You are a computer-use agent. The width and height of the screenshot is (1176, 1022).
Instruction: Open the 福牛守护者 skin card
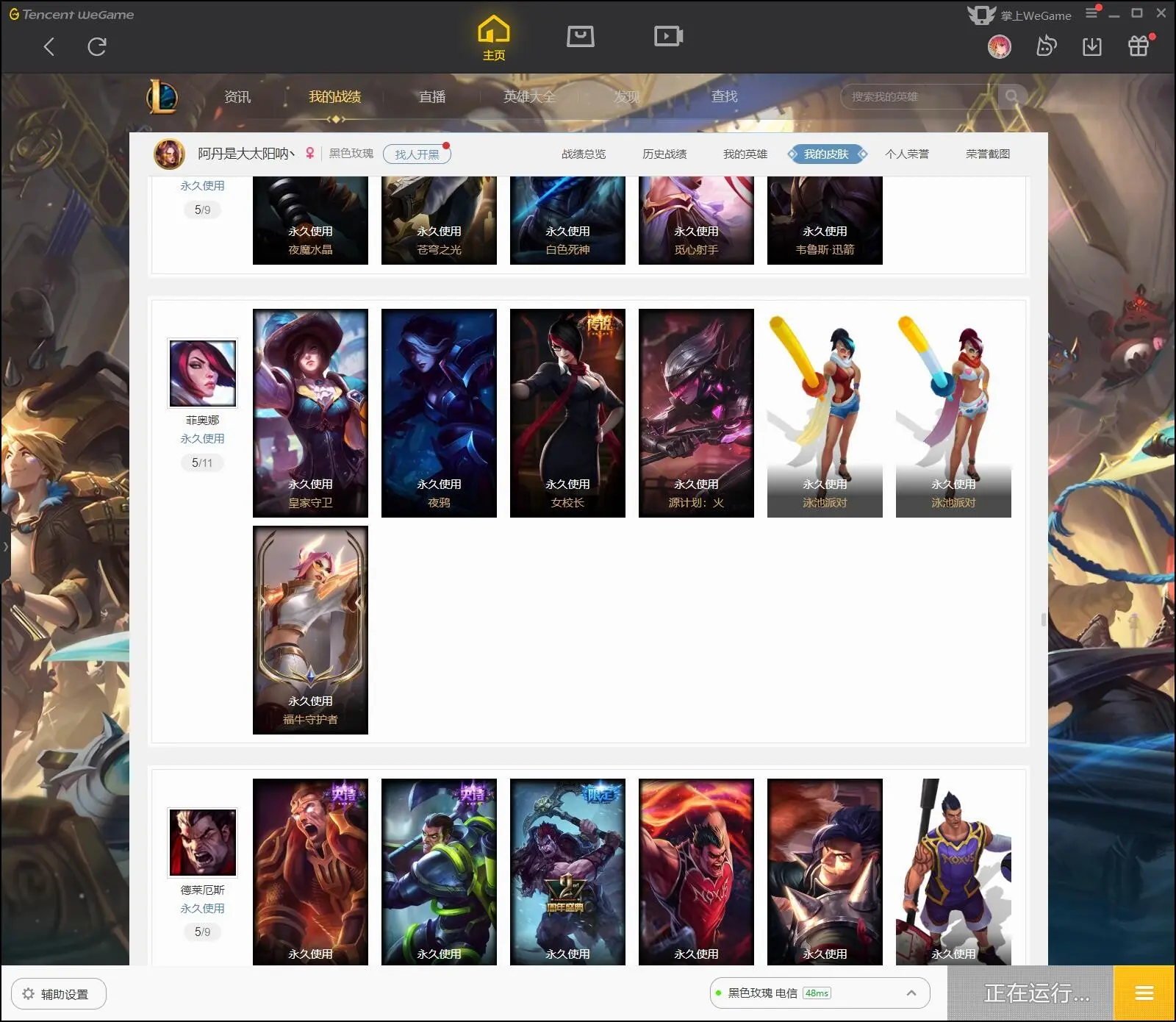310,630
